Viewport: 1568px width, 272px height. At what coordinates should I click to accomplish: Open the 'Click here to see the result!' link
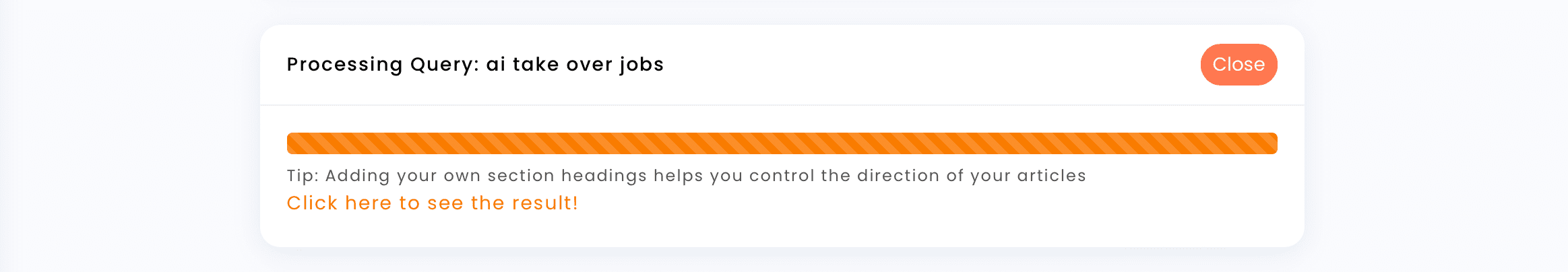(432, 203)
